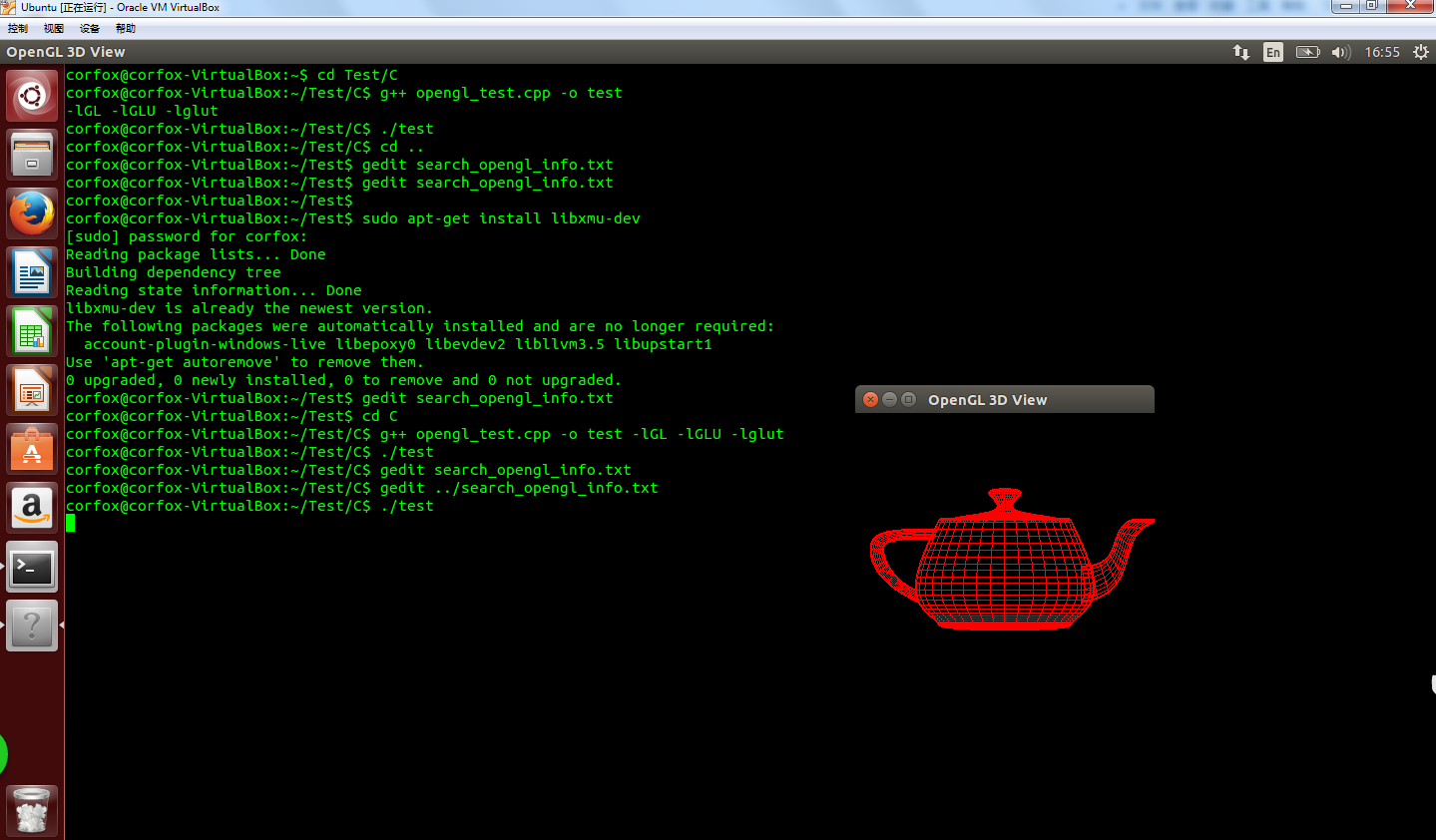
Task: Open the sound volume indicator
Action: click(x=1340, y=52)
